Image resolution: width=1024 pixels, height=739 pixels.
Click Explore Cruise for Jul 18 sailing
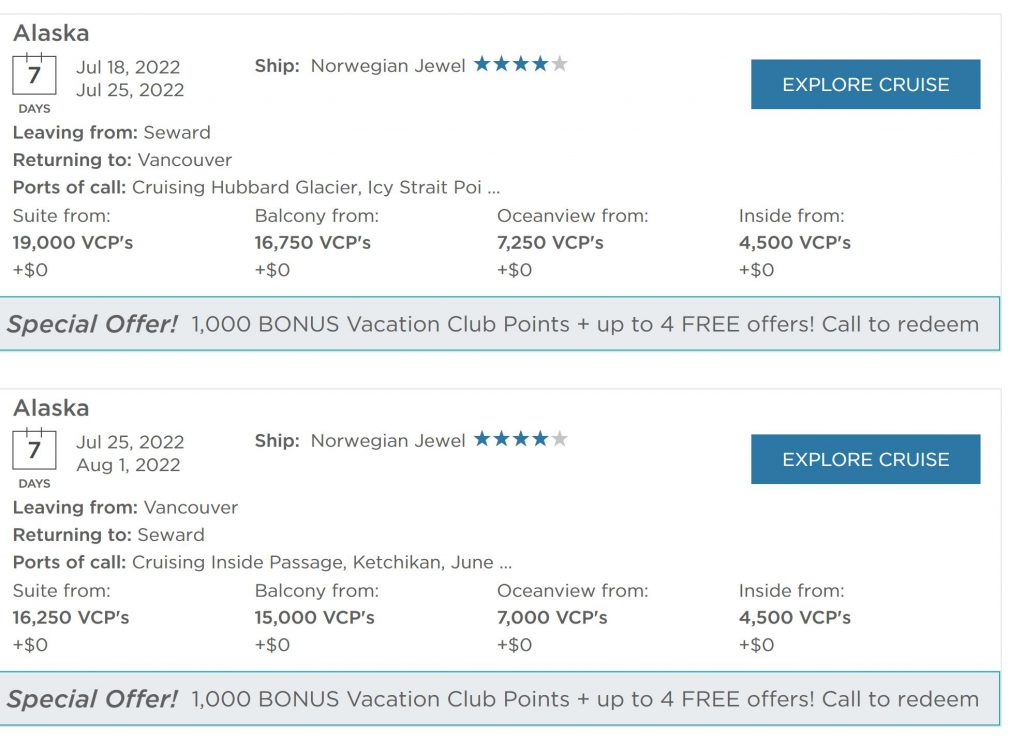pos(865,84)
